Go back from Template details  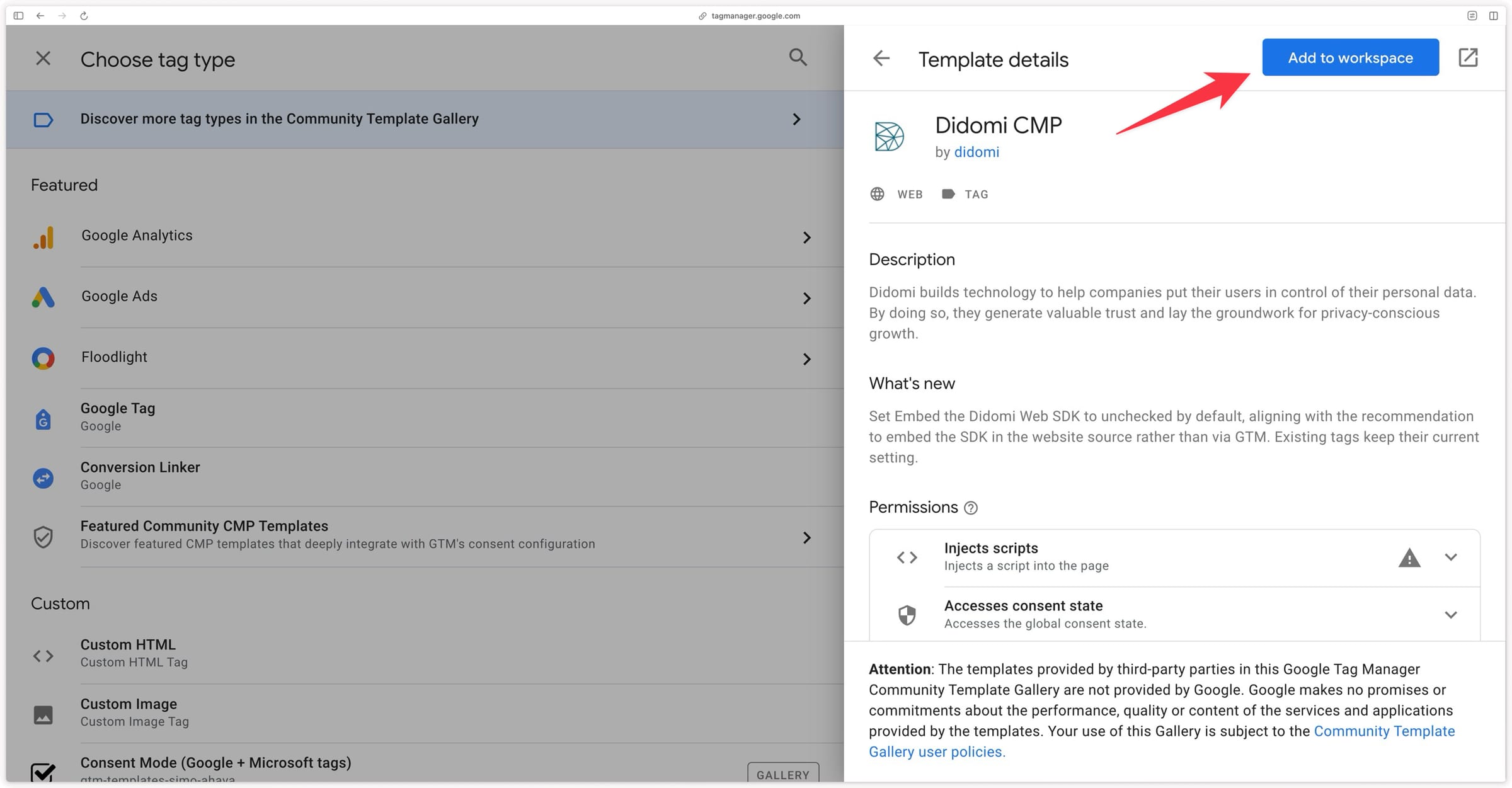pos(881,59)
